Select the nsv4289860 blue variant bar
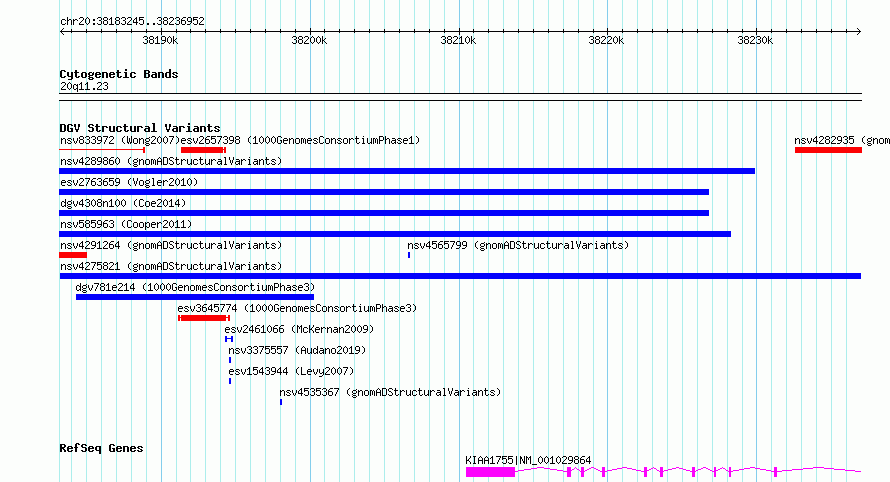The width and height of the screenshot is (890, 482). click(407, 171)
